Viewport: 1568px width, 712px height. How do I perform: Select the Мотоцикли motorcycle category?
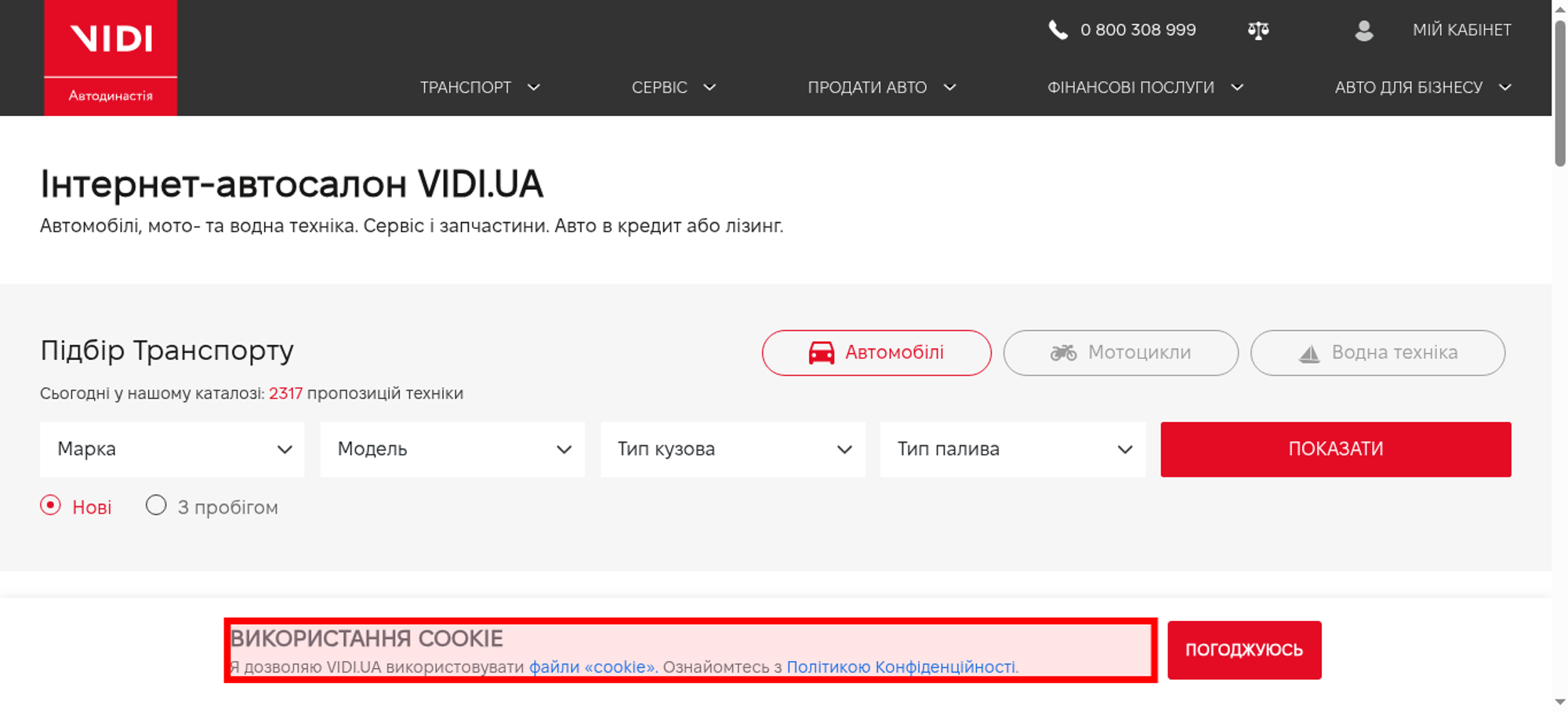coord(1120,353)
